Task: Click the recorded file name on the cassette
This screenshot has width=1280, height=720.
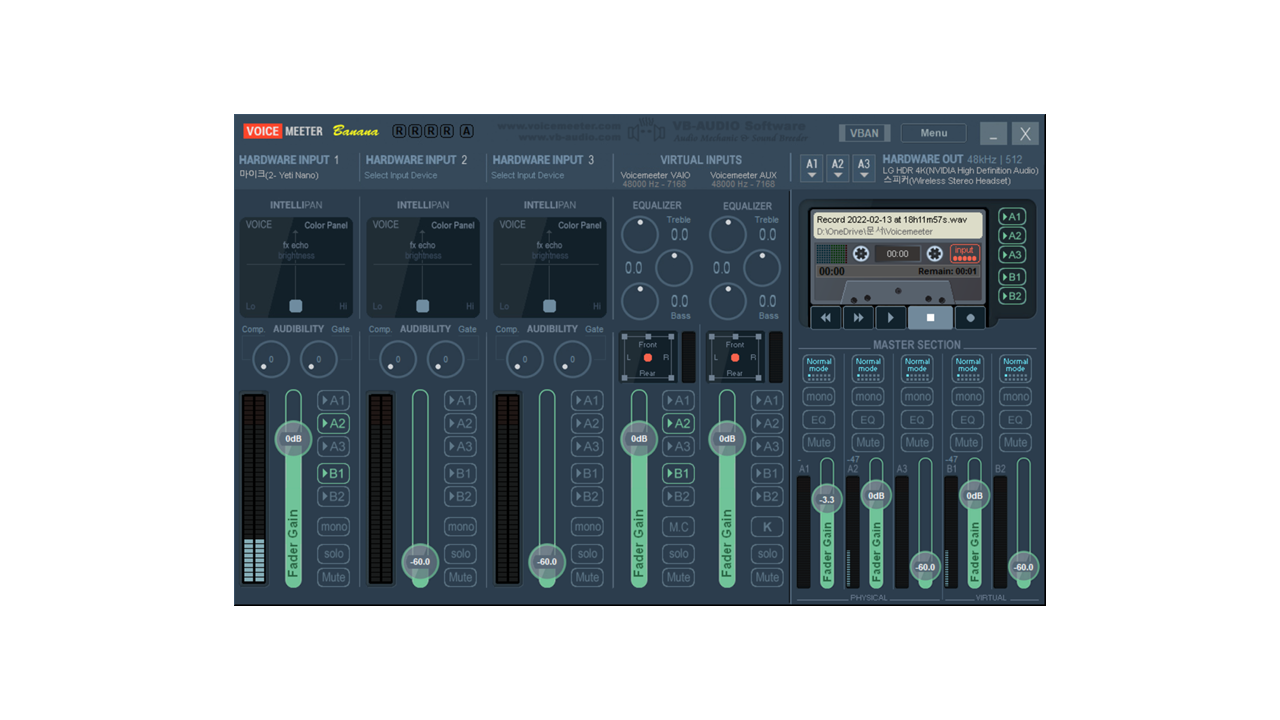Action: click(892, 219)
